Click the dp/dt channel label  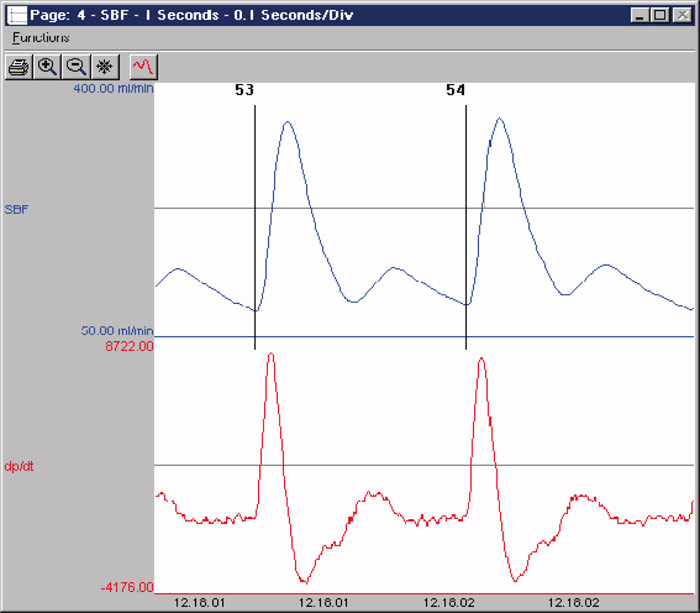point(20,465)
